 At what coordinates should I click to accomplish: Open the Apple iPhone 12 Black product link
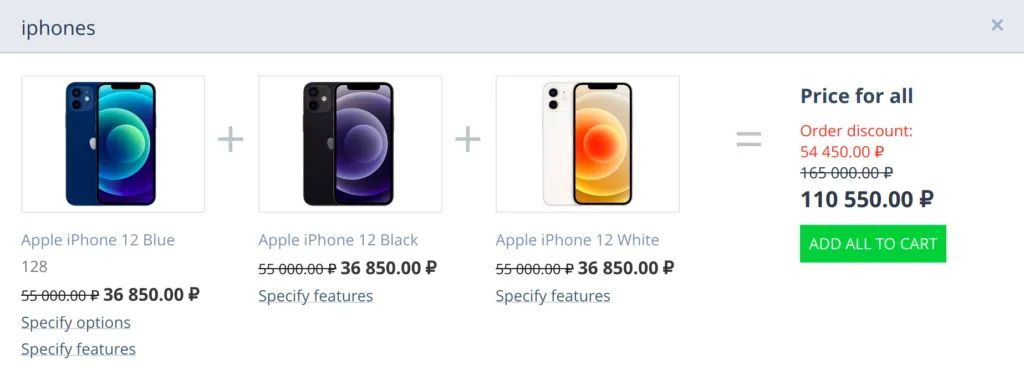(338, 240)
